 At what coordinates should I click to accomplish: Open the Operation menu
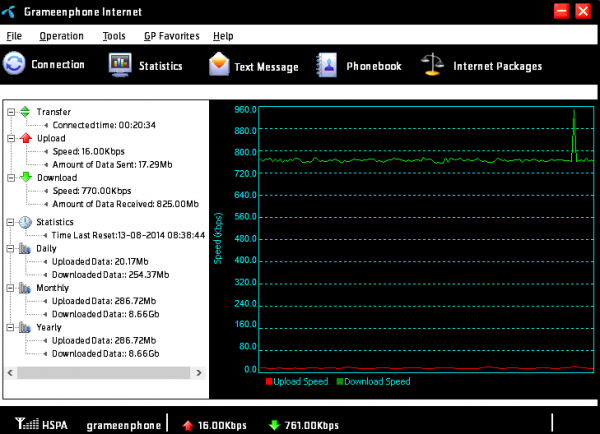click(x=61, y=36)
